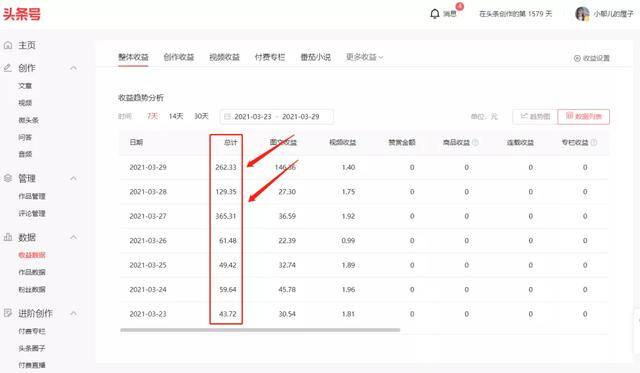This screenshot has width=640, height=373.
Task: Click the 进阶创作 icon in sidebar
Action: click(8, 313)
